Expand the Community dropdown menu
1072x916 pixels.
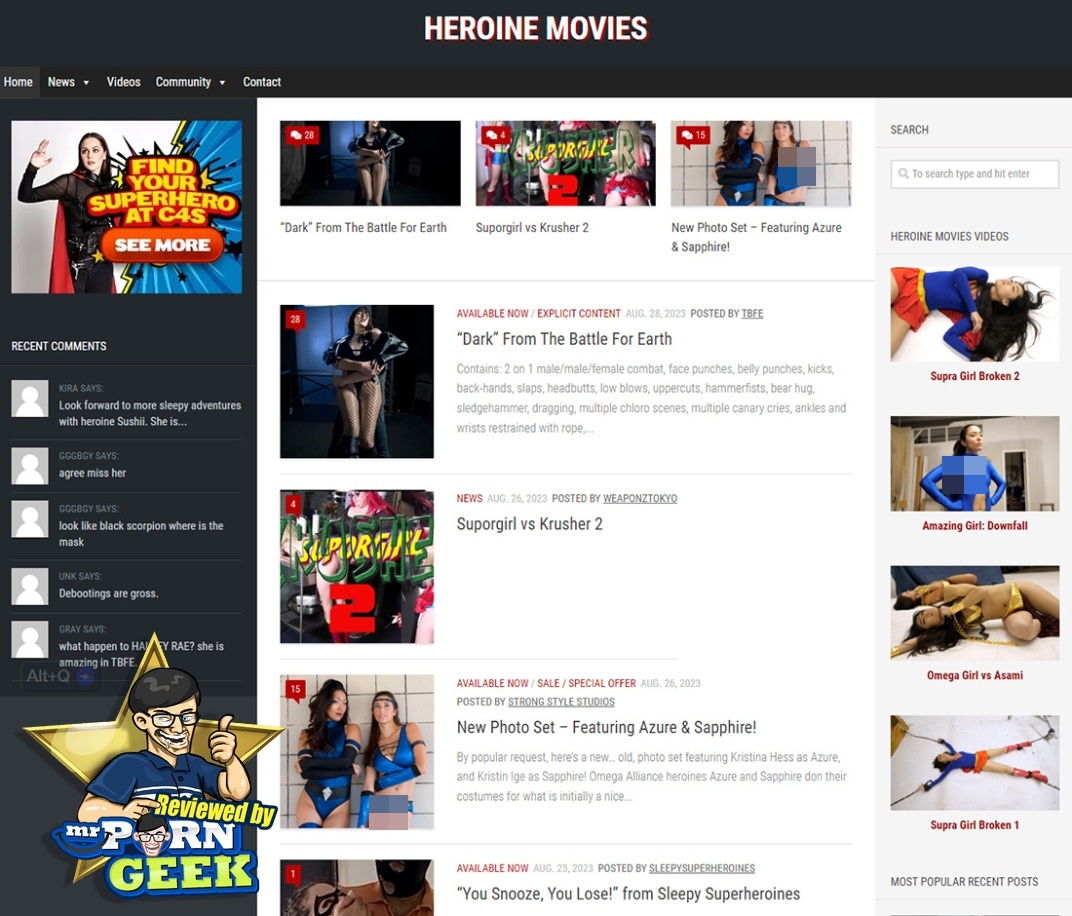tap(190, 82)
